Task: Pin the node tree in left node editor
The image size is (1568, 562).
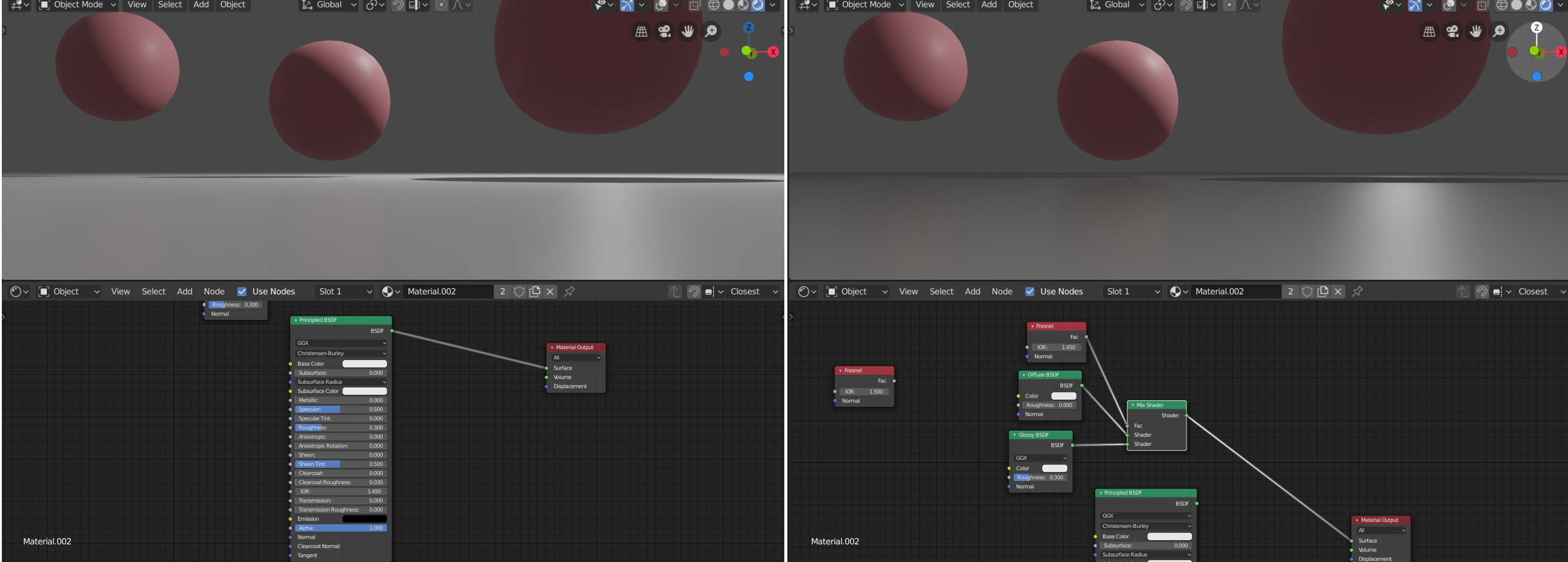Action: pyautogui.click(x=569, y=291)
